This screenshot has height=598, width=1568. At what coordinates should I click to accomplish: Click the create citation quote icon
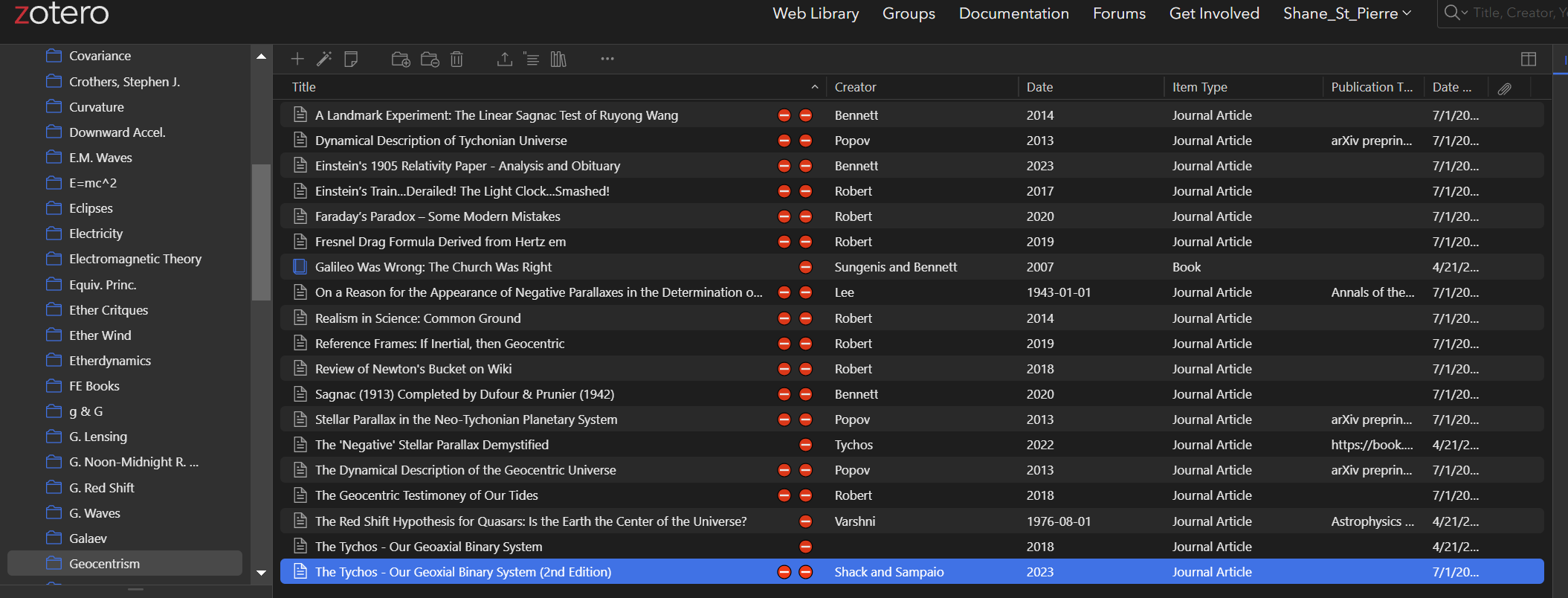[x=532, y=59]
